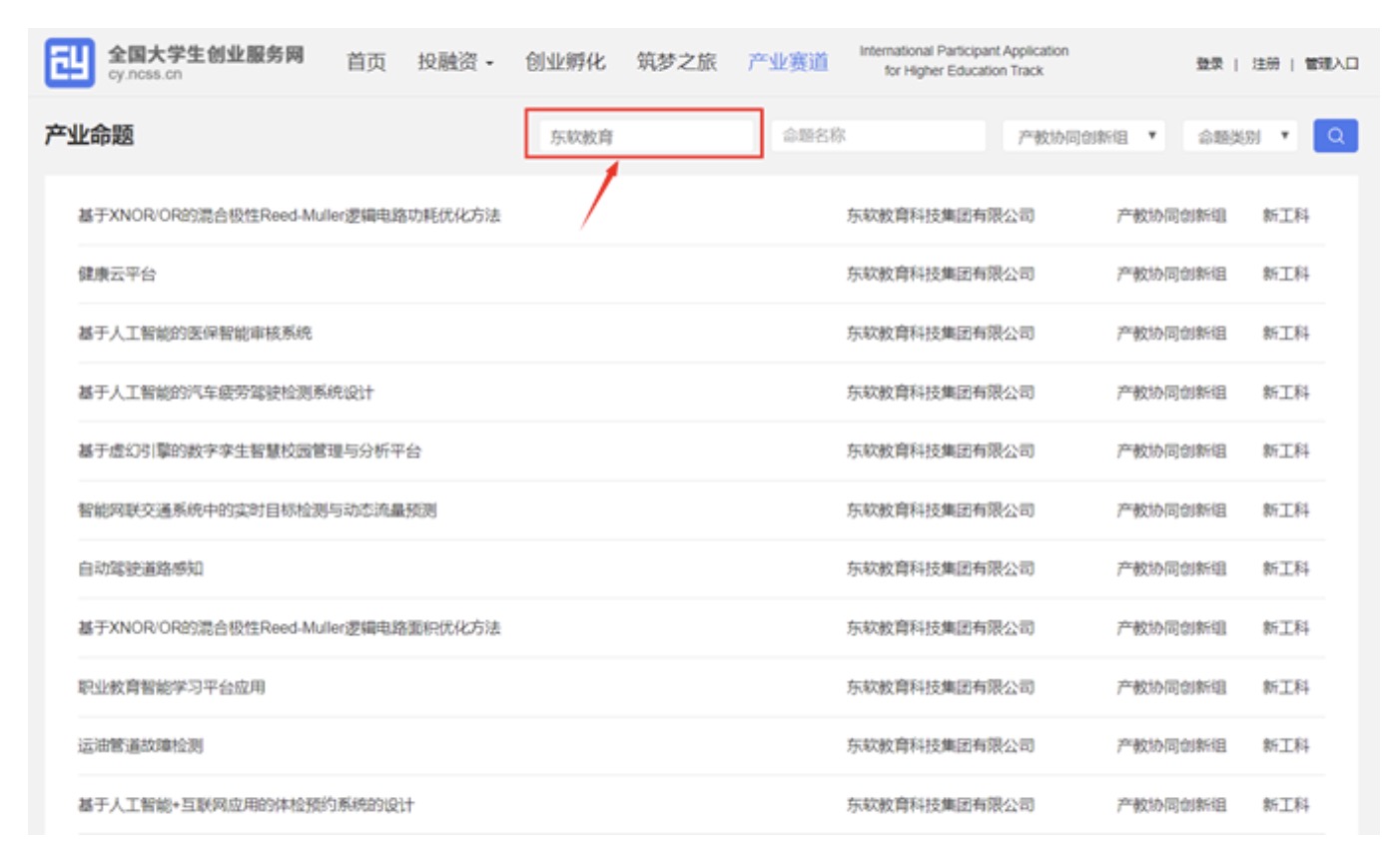The width and height of the screenshot is (1400, 849).
Task: Open the 体检预约系统的设计 topic
Action: [246, 805]
